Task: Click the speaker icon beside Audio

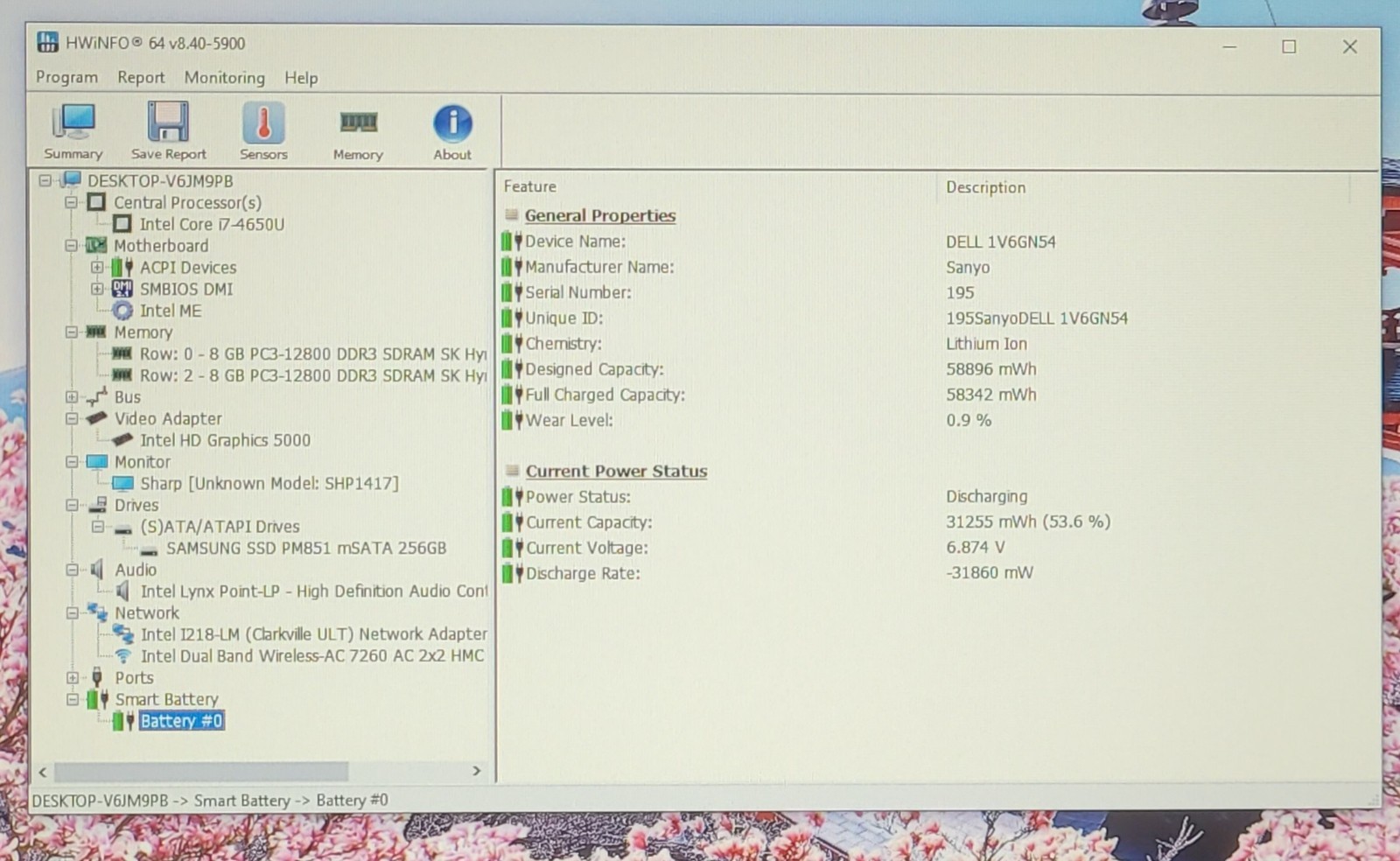Action: [x=97, y=570]
